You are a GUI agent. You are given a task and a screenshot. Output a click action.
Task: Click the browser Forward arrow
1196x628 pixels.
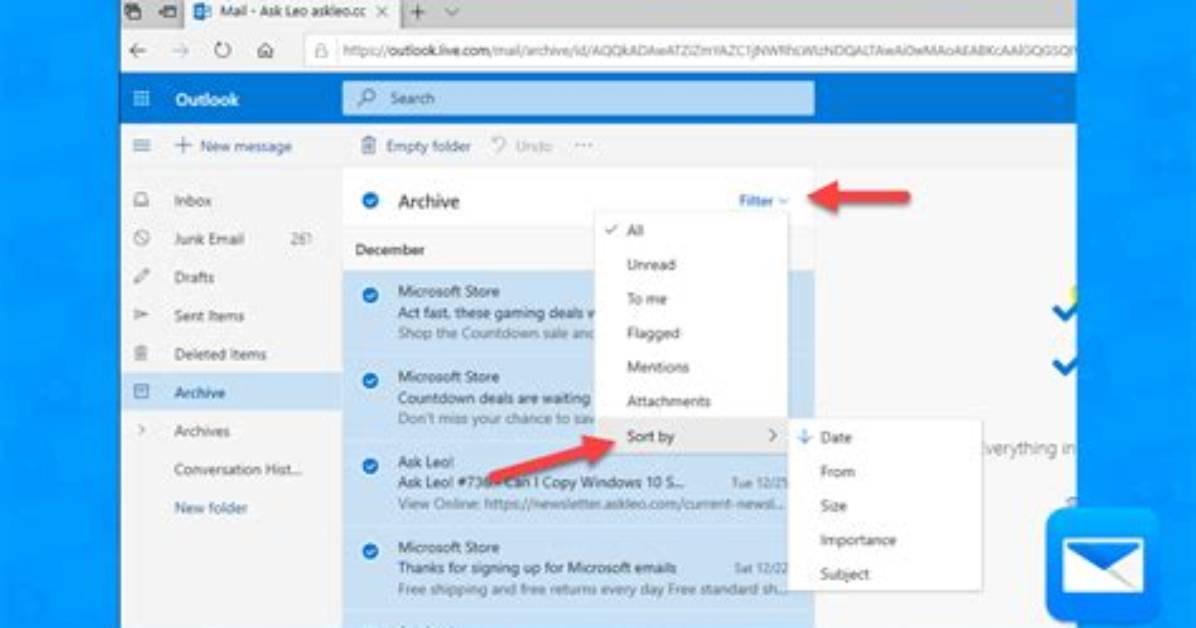click(181, 51)
